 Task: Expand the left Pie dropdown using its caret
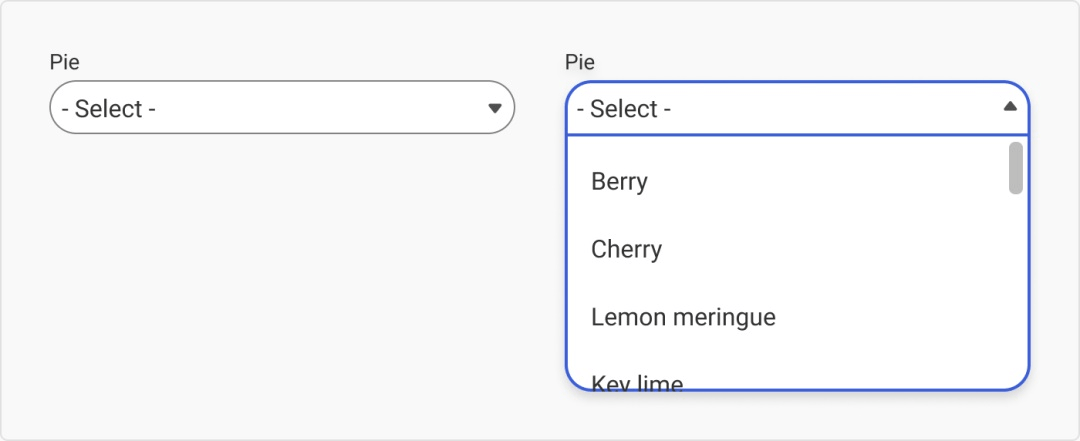point(494,108)
